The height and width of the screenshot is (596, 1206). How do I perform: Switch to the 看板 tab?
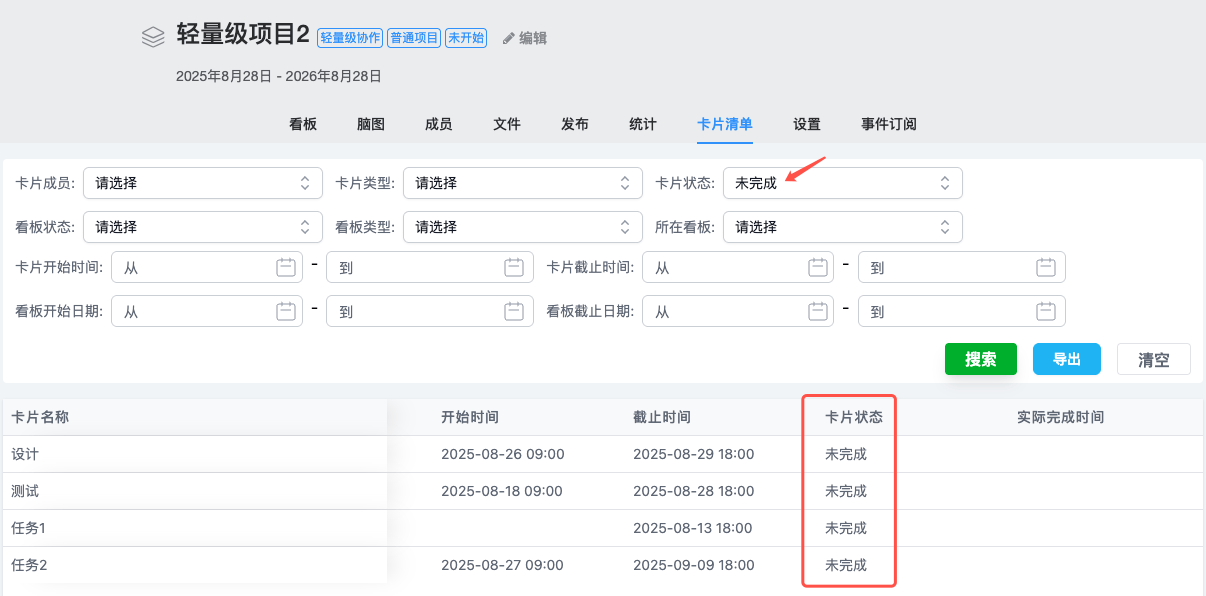[303, 124]
